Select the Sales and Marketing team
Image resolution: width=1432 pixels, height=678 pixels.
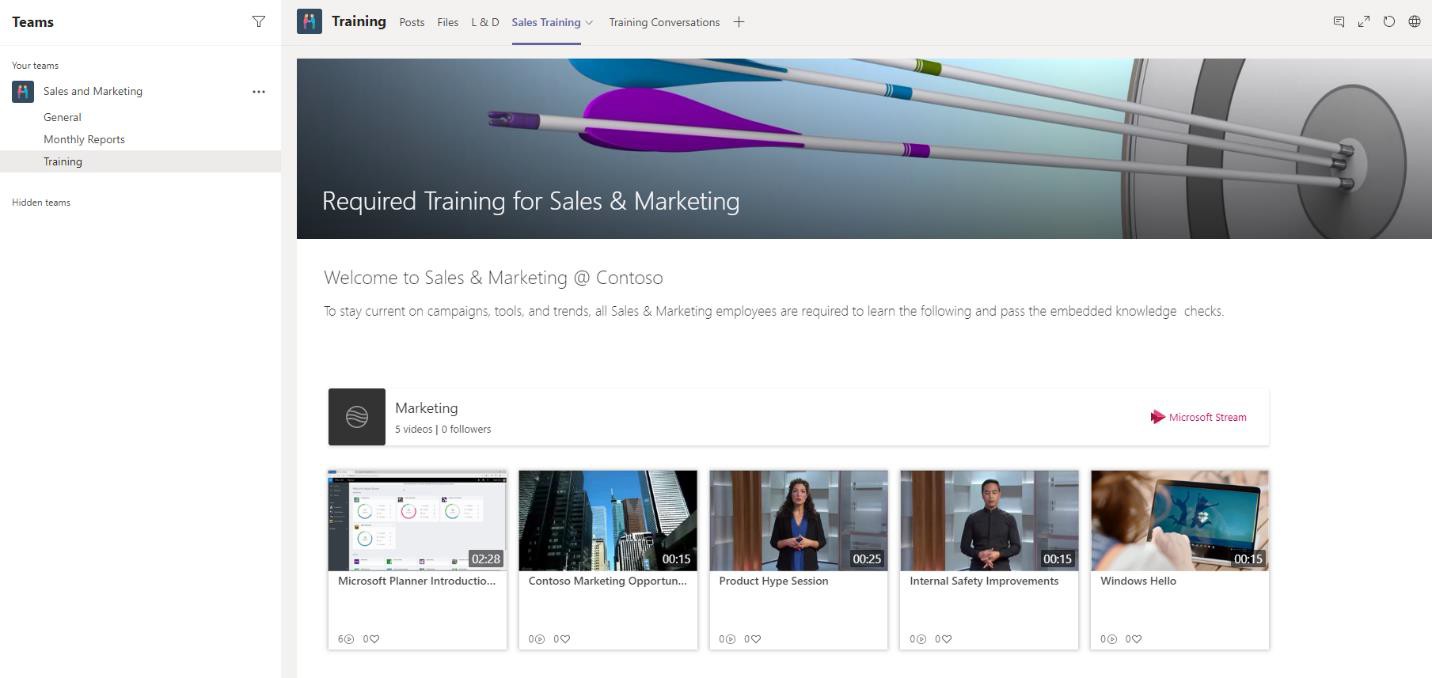click(93, 91)
